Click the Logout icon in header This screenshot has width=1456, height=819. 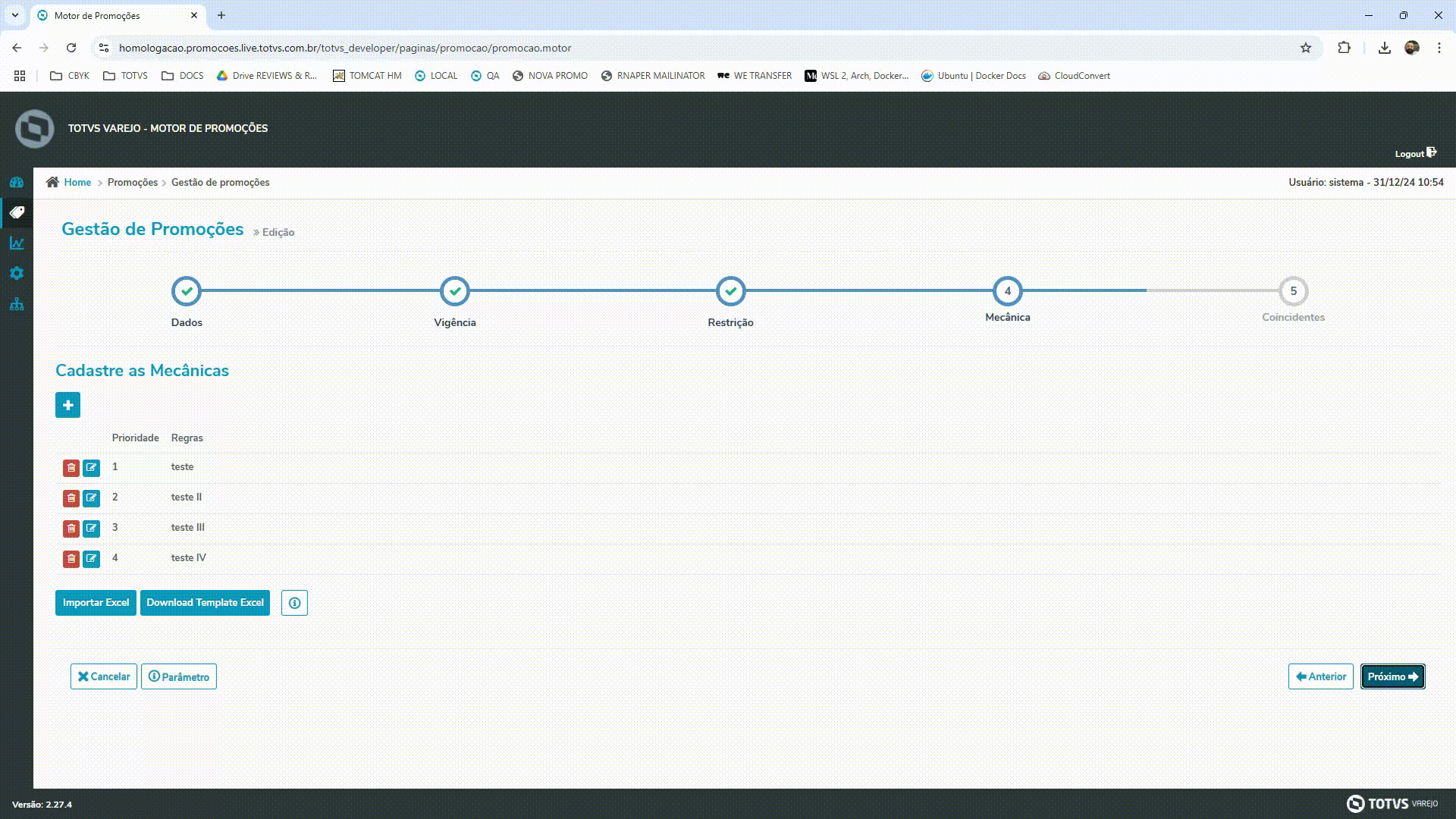pos(1431,153)
